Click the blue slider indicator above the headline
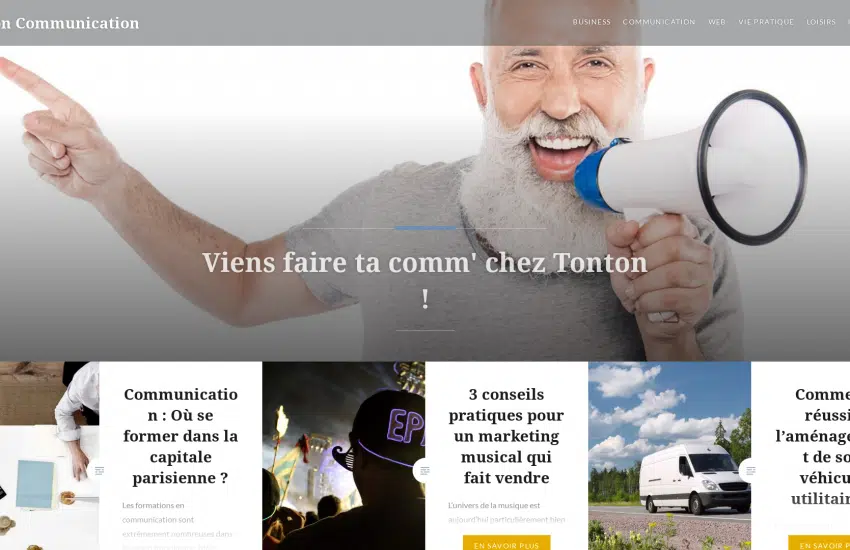850x550 pixels. (x=425, y=228)
